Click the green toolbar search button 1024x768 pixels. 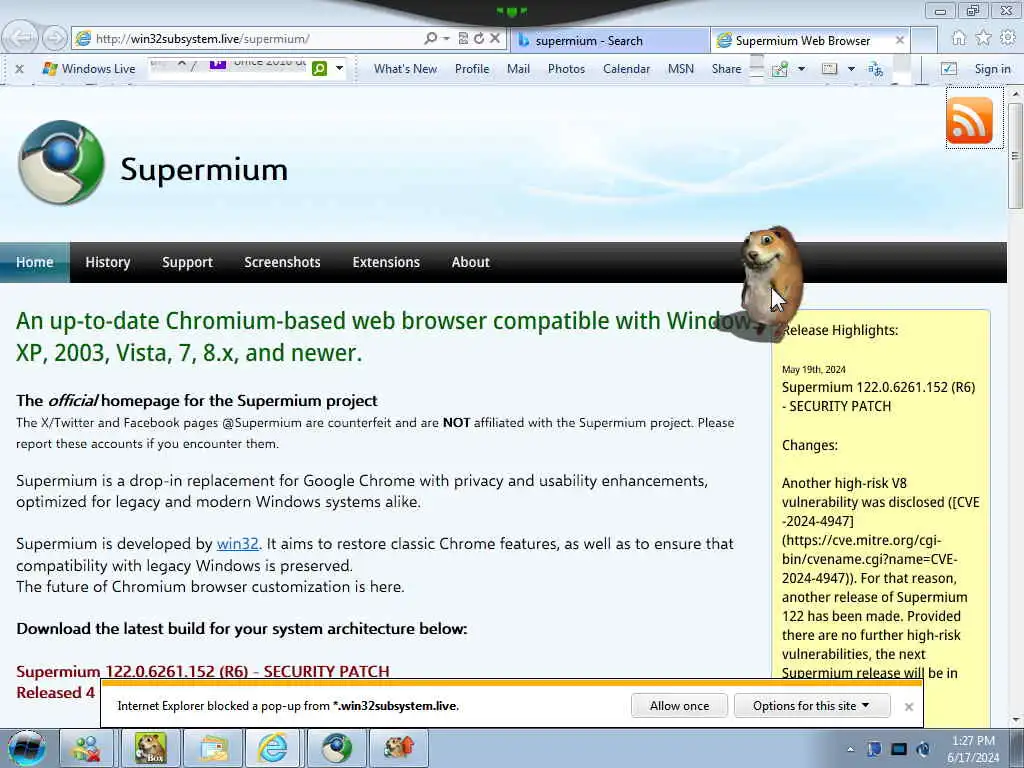(x=319, y=69)
